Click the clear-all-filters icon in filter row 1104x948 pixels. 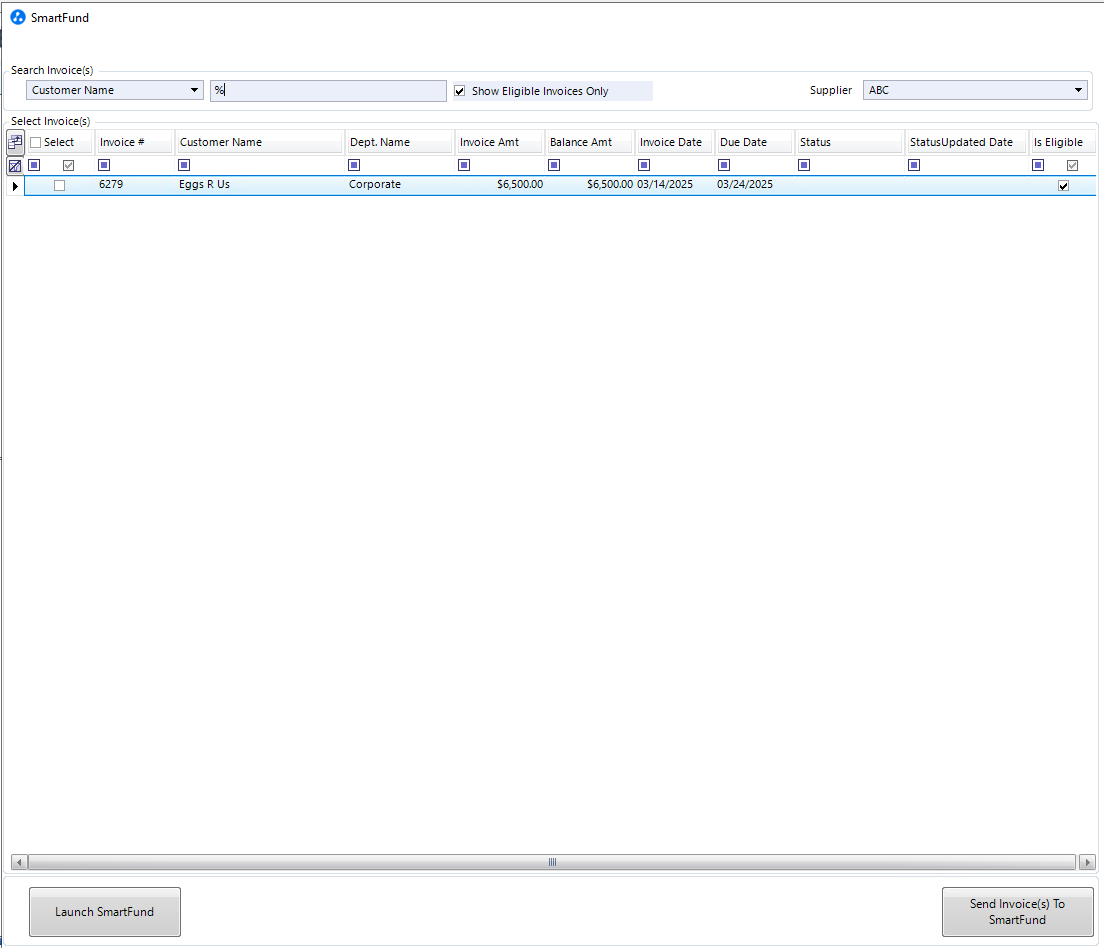15,166
